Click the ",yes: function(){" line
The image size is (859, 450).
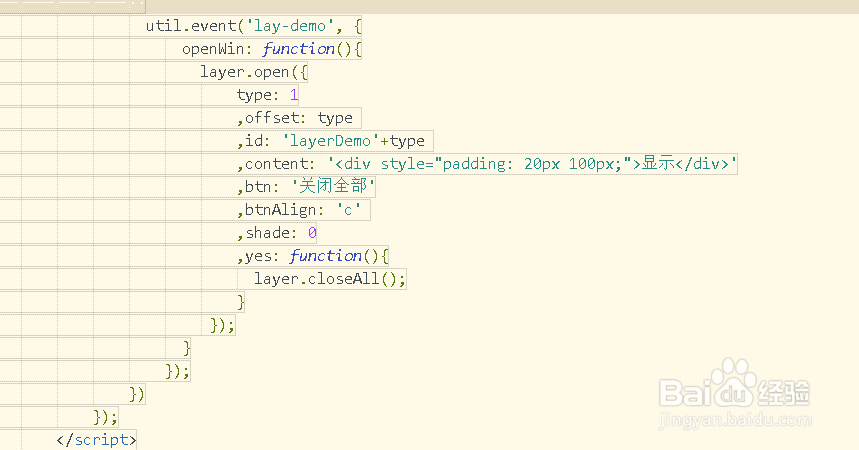pyautogui.click(x=313, y=256)
